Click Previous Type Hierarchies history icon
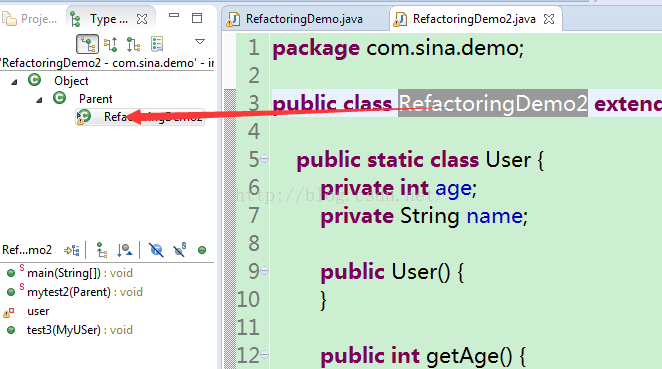The width and height of the screenshot is (662, 369). point(157,44)
